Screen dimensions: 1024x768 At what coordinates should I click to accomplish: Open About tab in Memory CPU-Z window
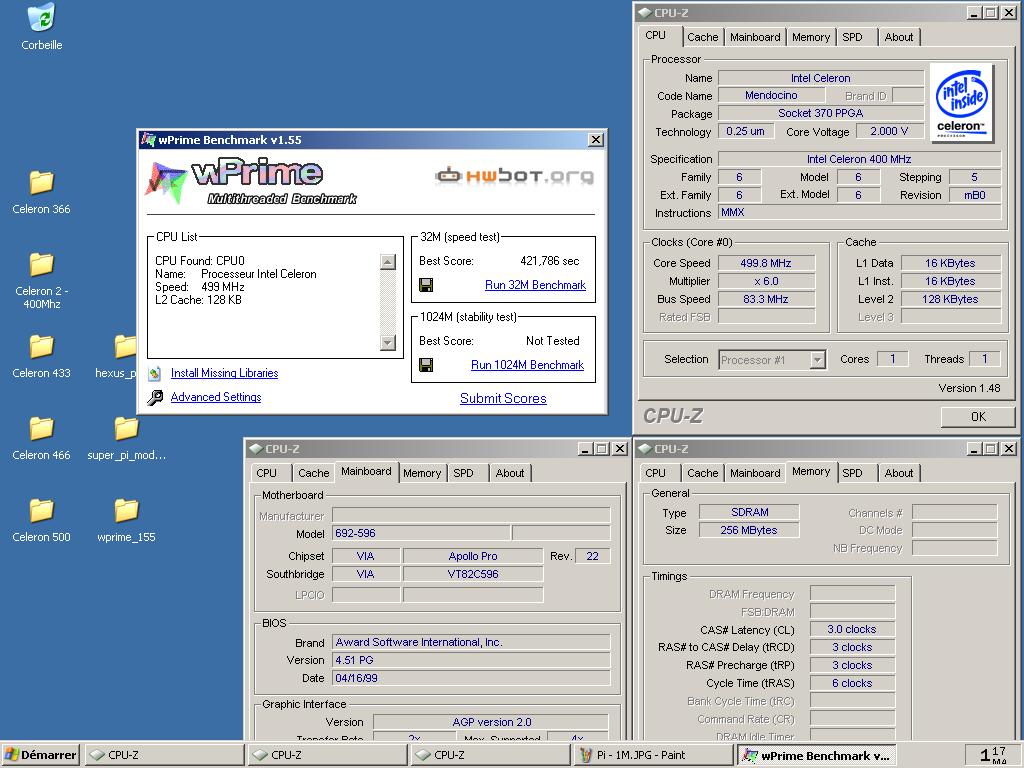point(899,473)
